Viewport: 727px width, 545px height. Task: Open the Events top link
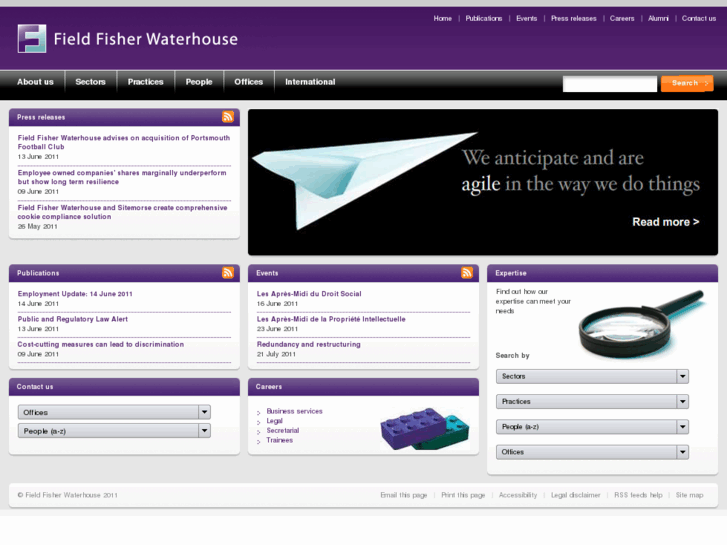tap(526, 19)
